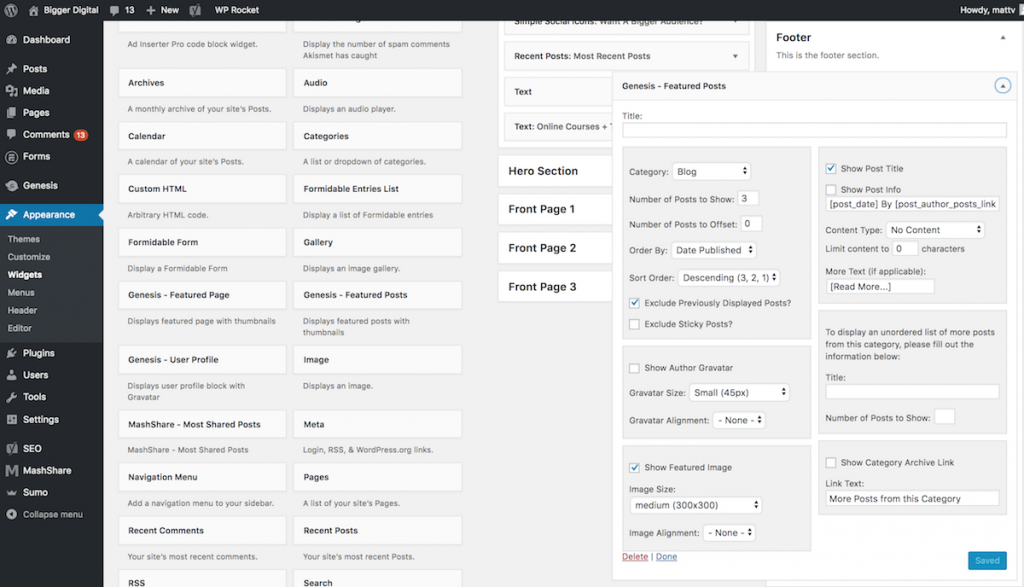This screenshot has height=587, width=1024.
Task: Open Order By Date Published dropdown
Action: point(714,250)
